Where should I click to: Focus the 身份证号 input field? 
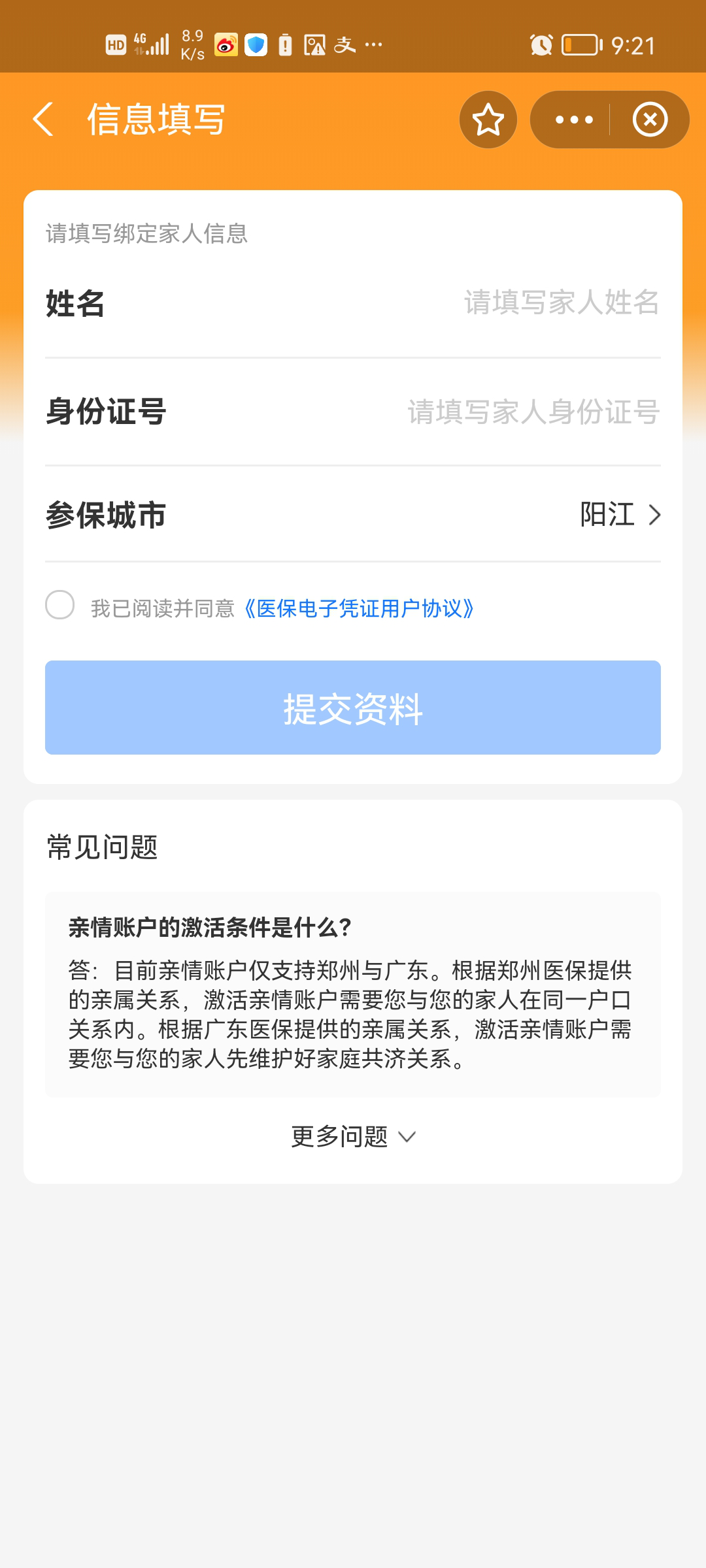pyautogui.click(x=353, y=412)
